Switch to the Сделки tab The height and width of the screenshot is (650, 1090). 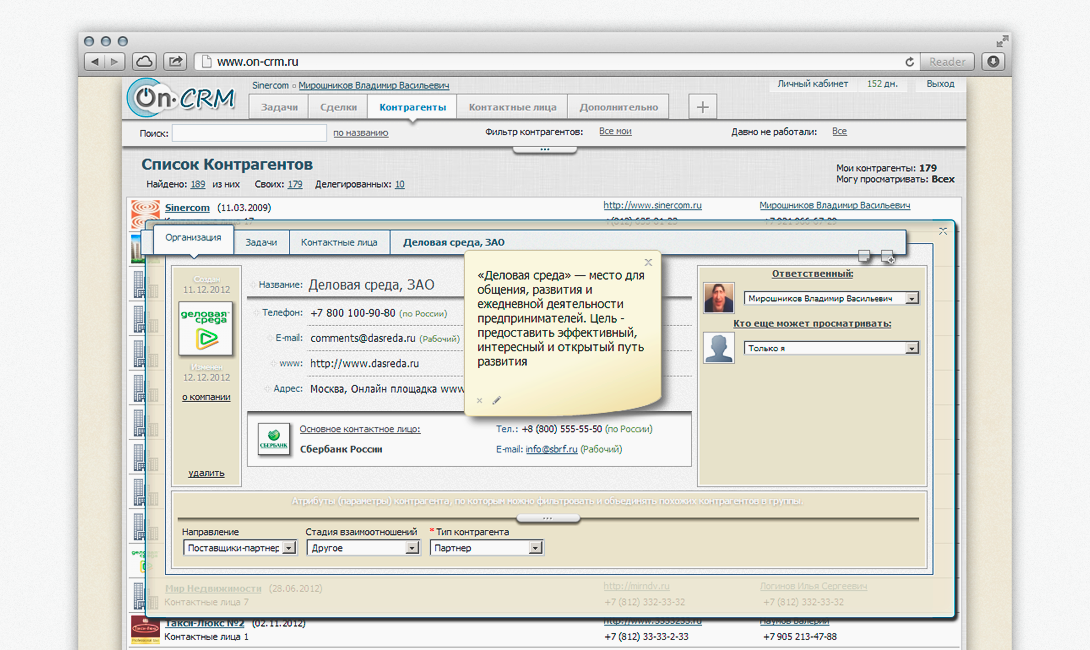339,107
